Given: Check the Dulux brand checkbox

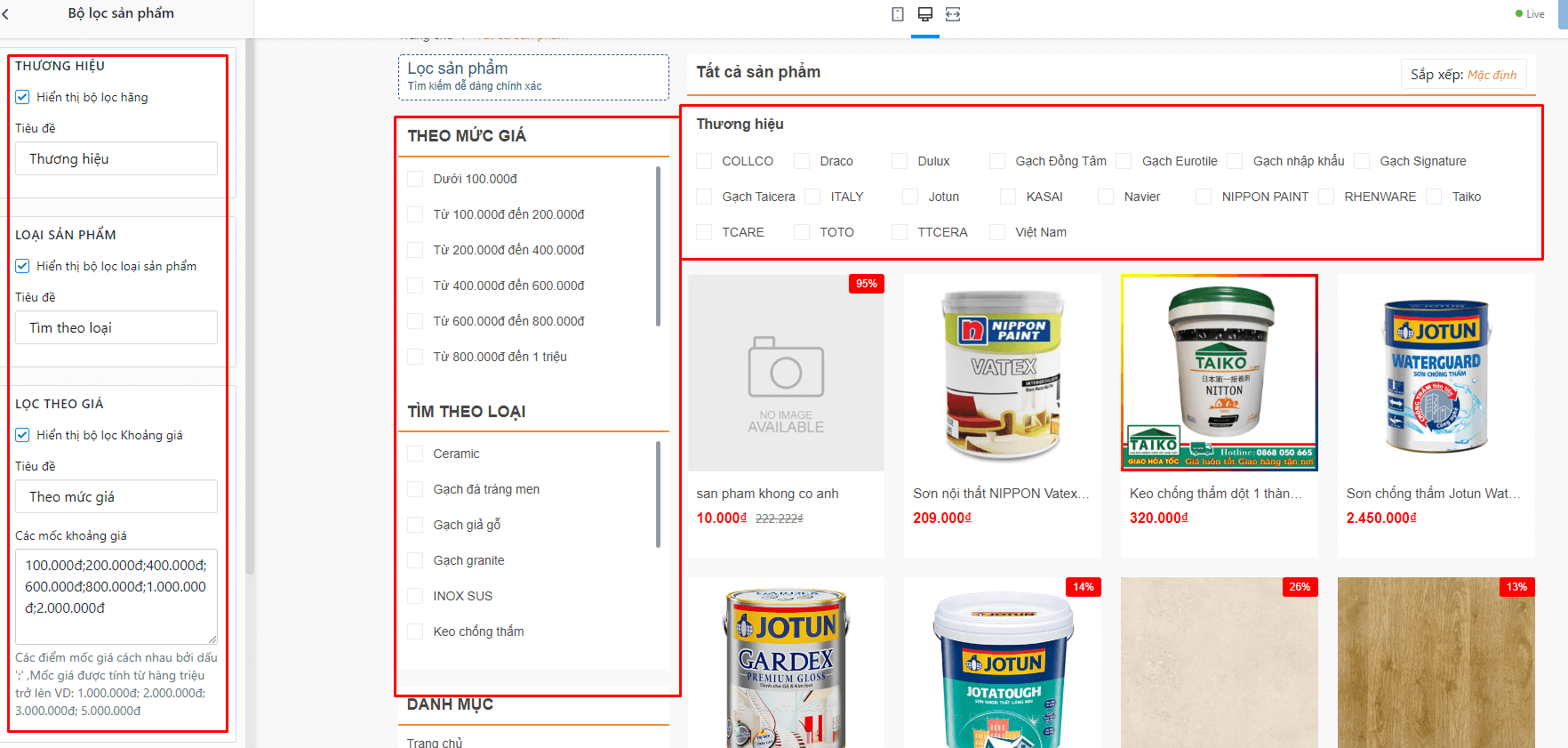Looking at the screenshot, I should 900,161.
